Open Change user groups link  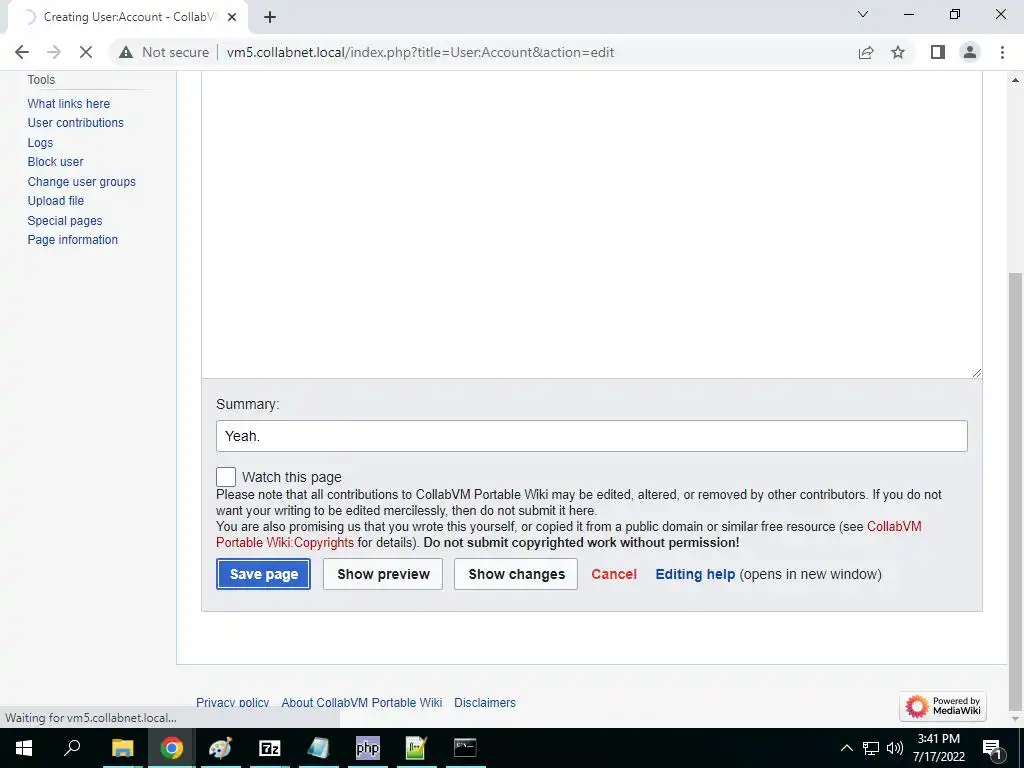click(x=82, y=182)
